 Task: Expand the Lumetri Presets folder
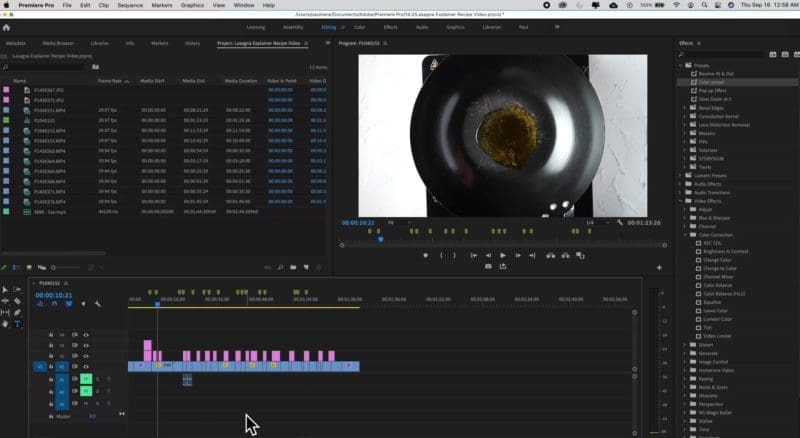click(681, 176)
